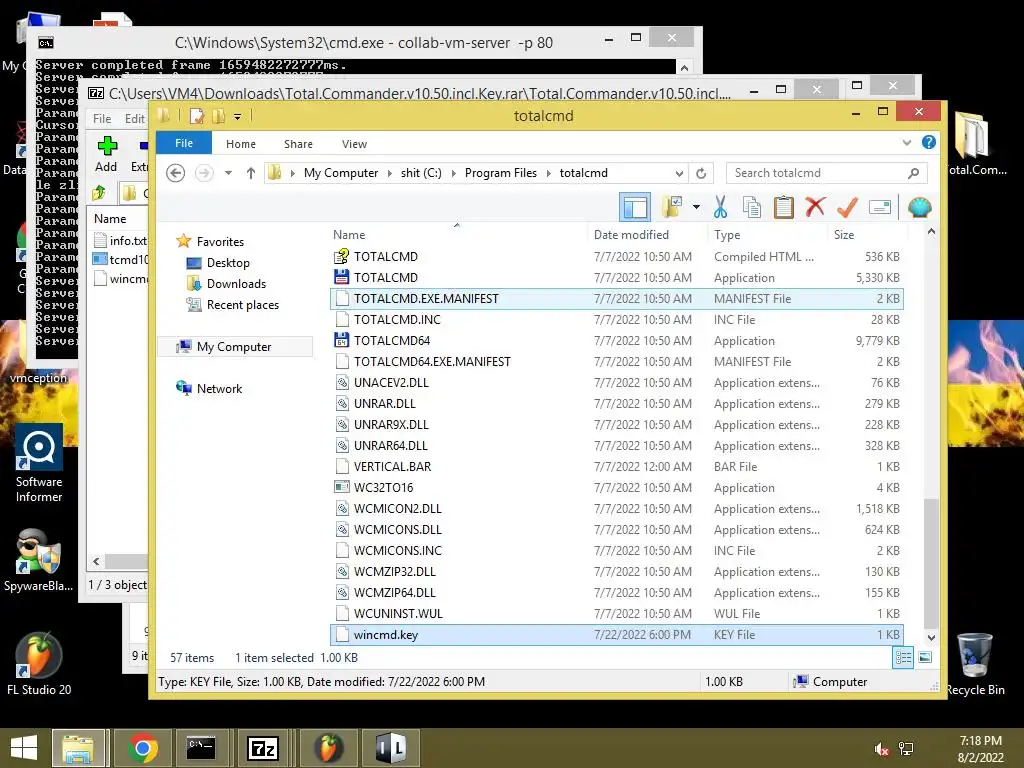Select TOTALCMD.EXE.MANIFEST file
The image size is (1024, 768).
(x=617, y=298)
